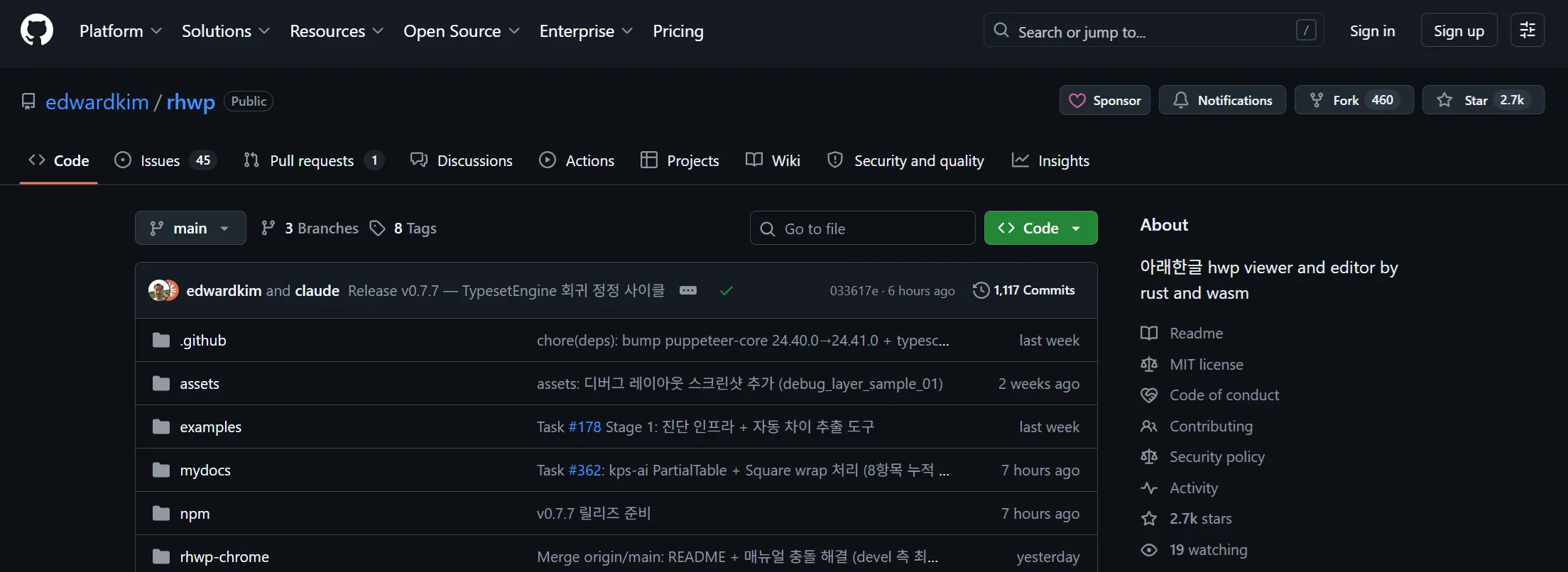
Task: Select the Code tab
Action: pyautogui.click(x=59, y=160)
